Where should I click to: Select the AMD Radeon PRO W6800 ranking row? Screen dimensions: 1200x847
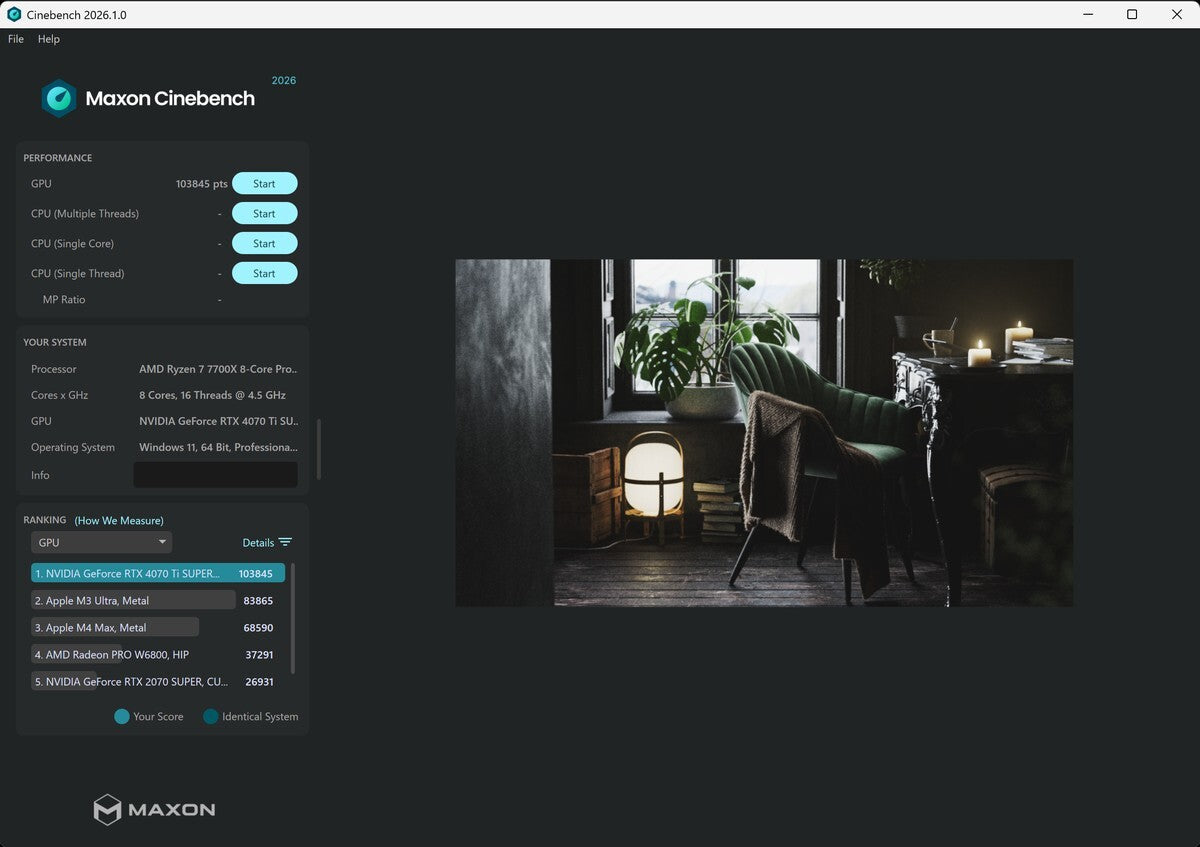coord(158,654)
